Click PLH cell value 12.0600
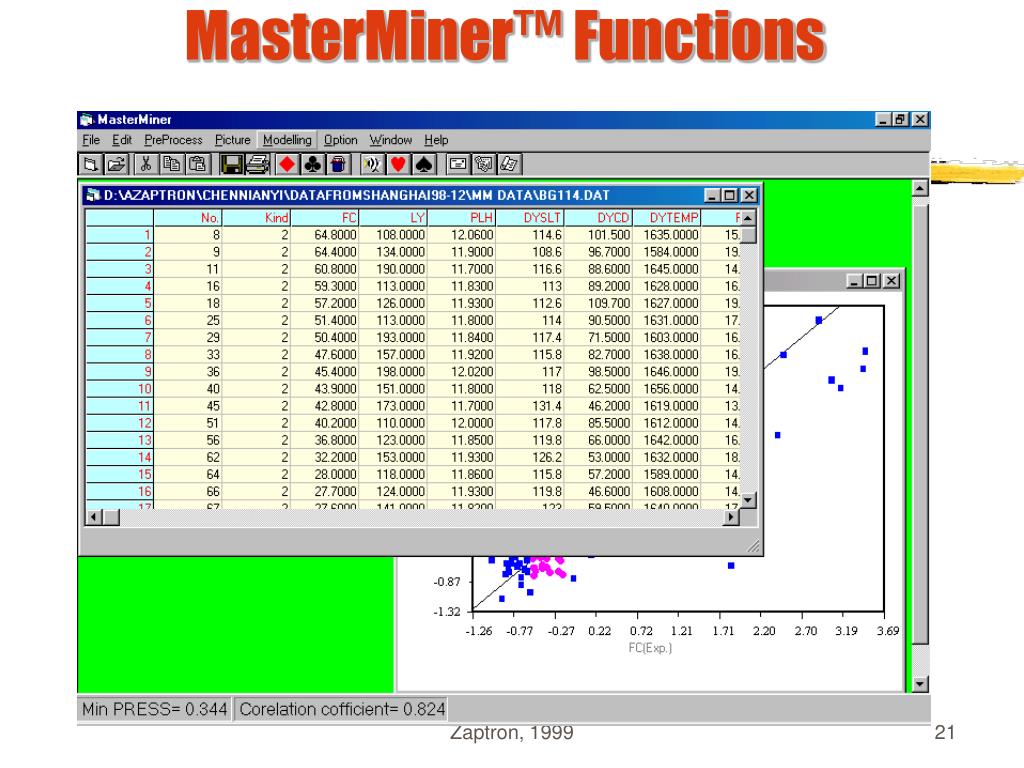 pyautogui.click(x=461, y=234)
